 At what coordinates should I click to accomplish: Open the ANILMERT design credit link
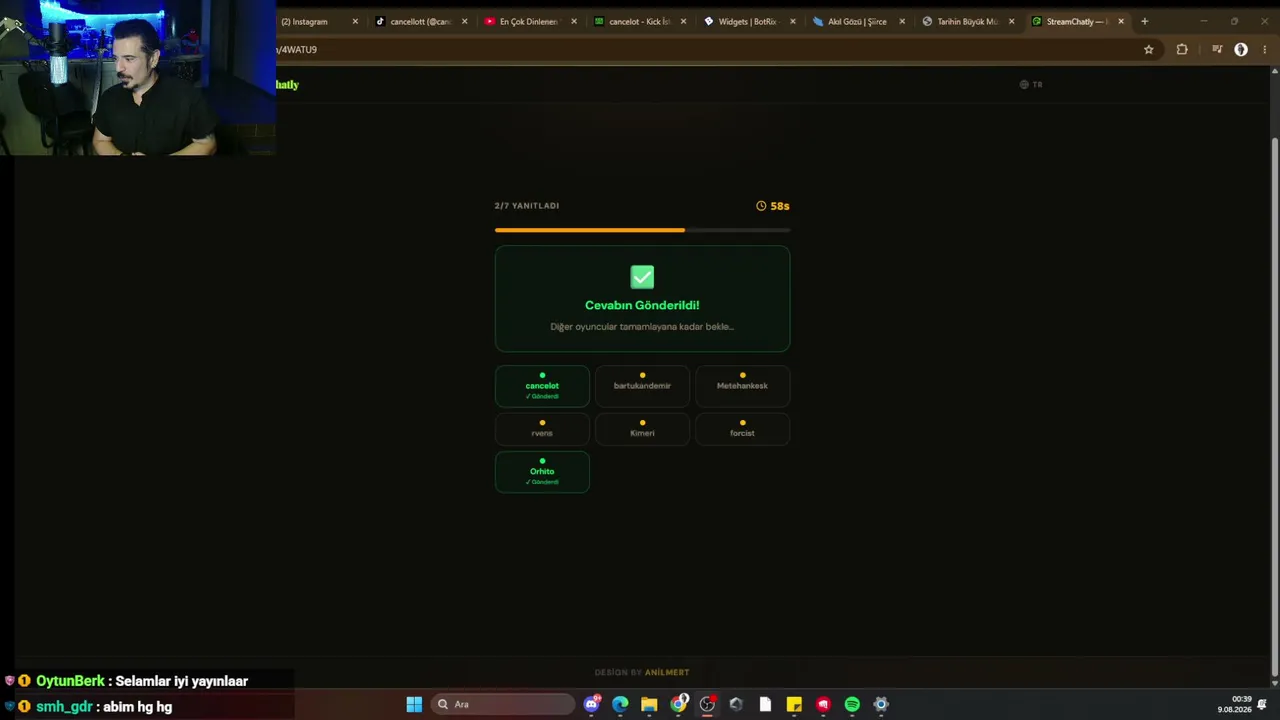[667, 673]
